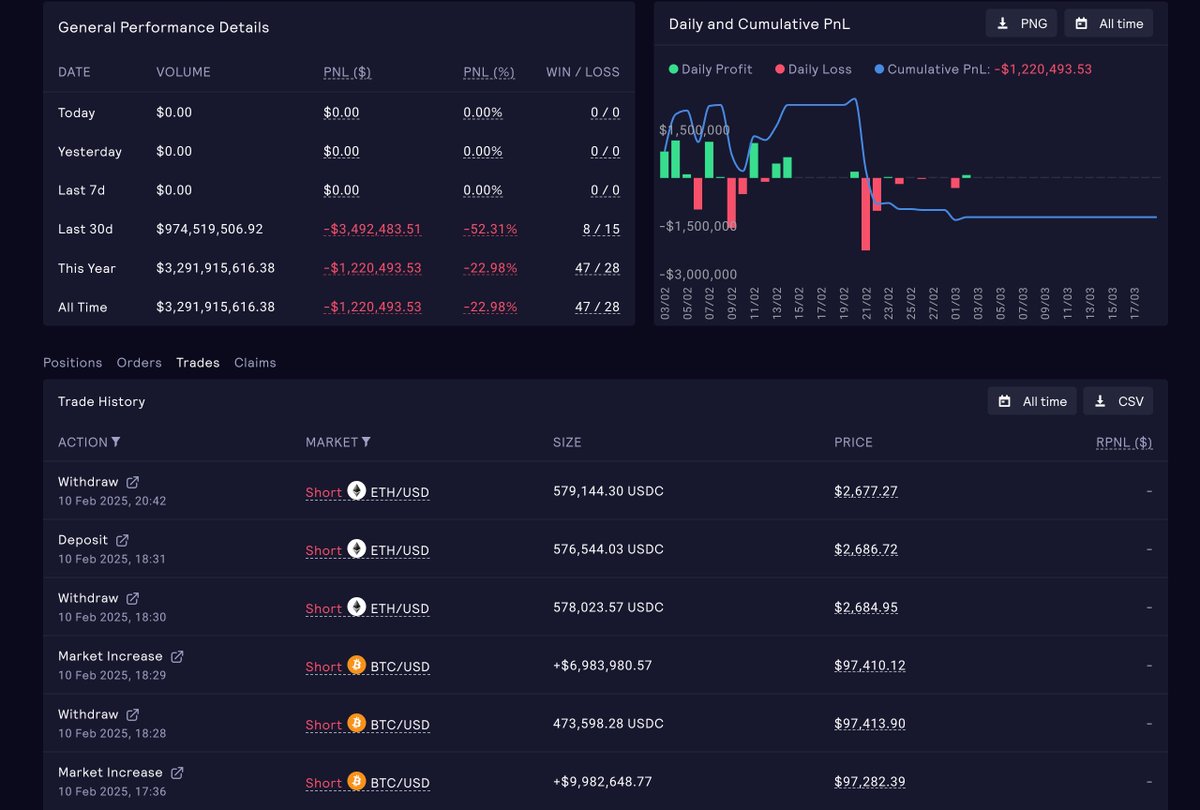1200x810 pixels.
Task: Switch to the Positions tab
Action: [x=72, y=362]
